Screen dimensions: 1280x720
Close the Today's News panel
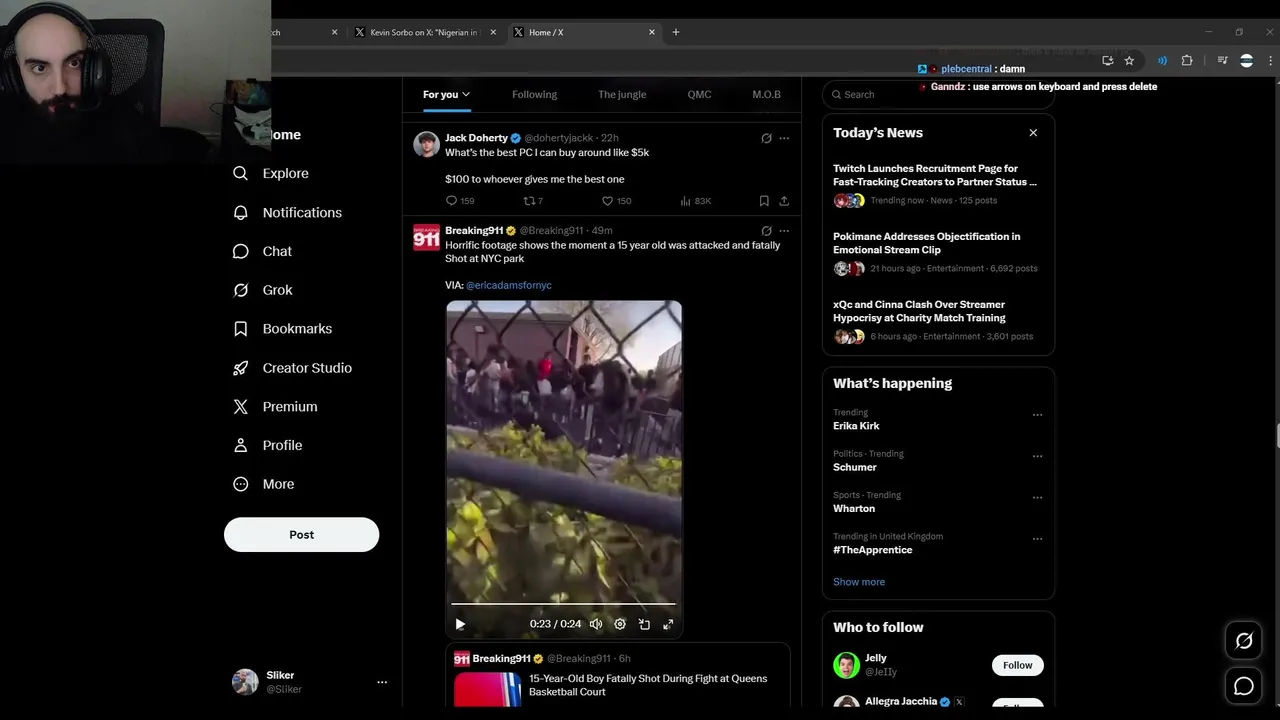click(1033, 132)
